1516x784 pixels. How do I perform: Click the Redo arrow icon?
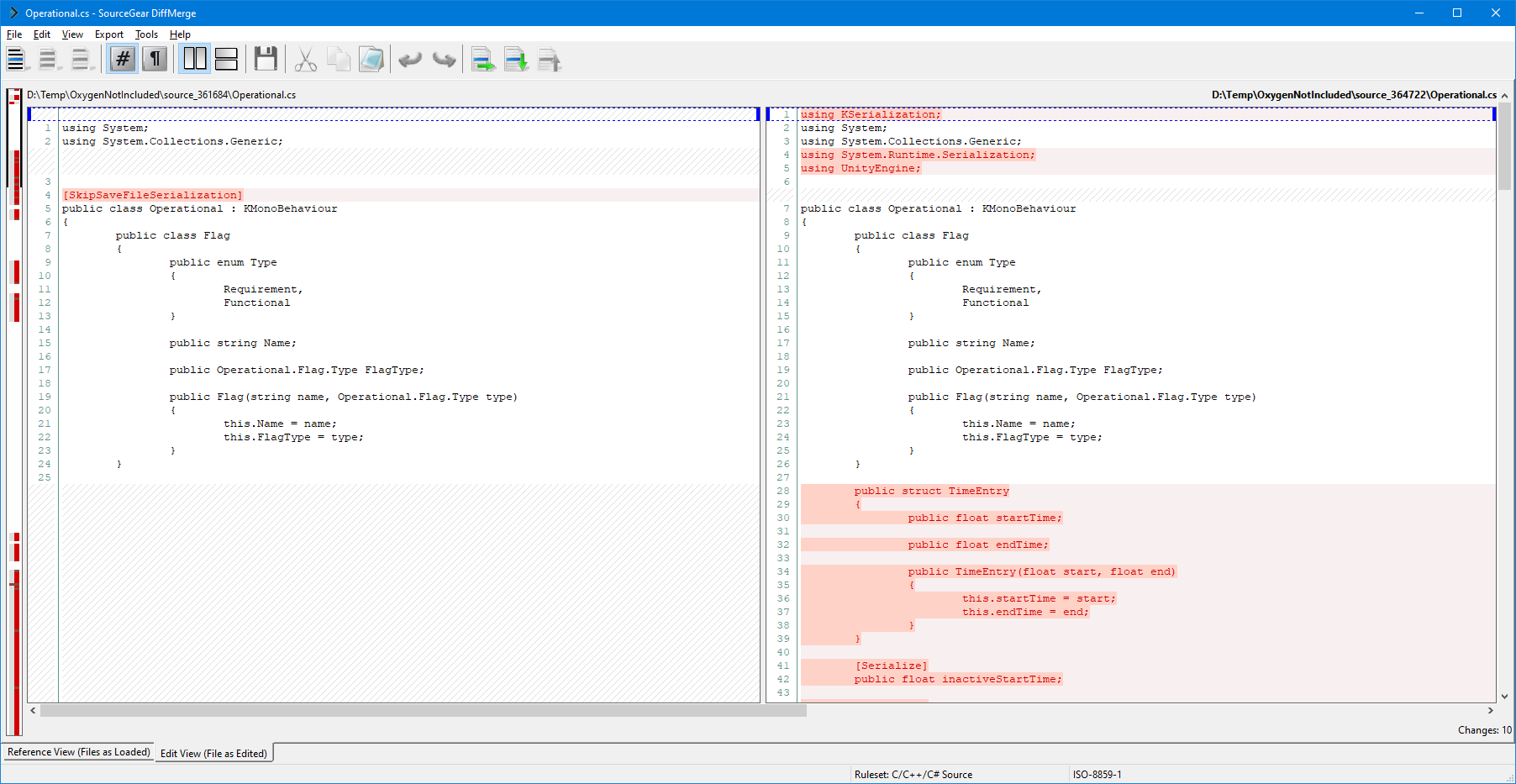(x=444, y=60)
